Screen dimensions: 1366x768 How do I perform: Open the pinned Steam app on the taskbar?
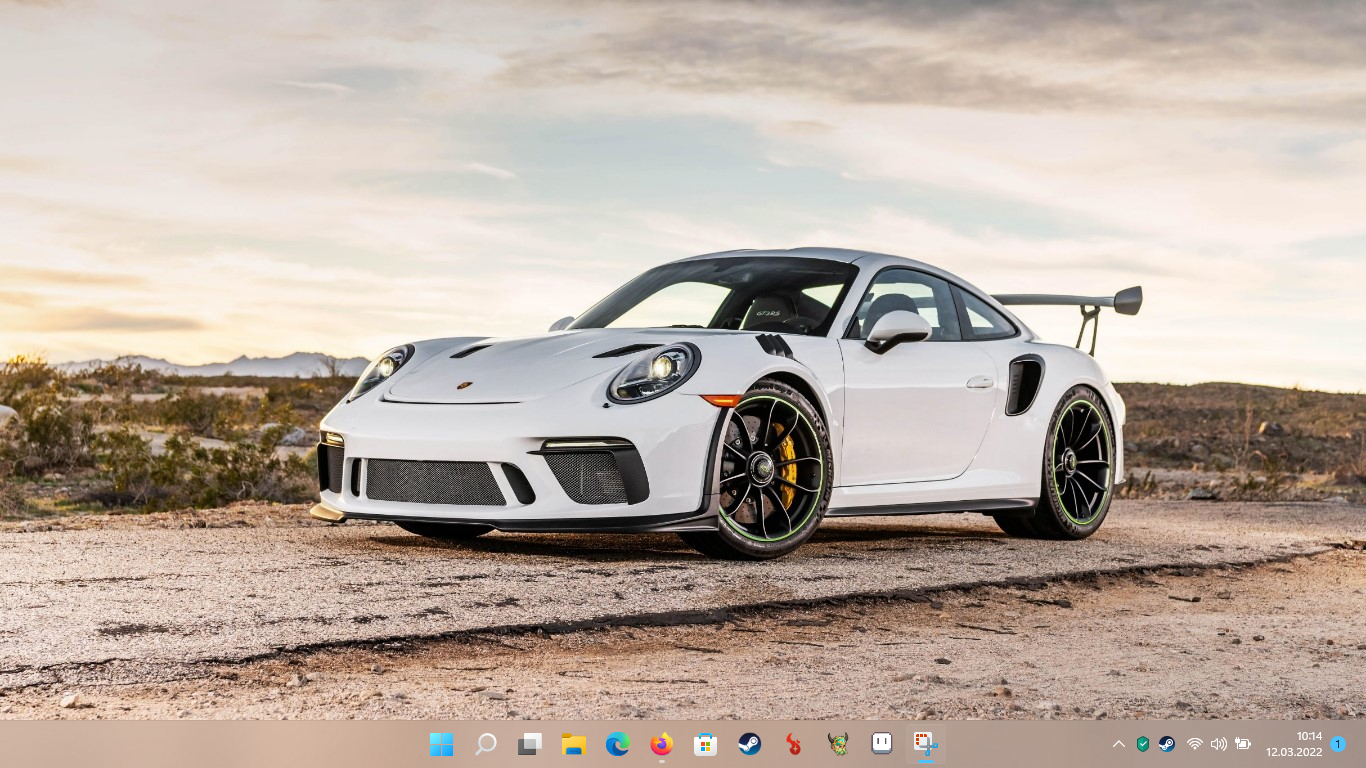point(749,744)
